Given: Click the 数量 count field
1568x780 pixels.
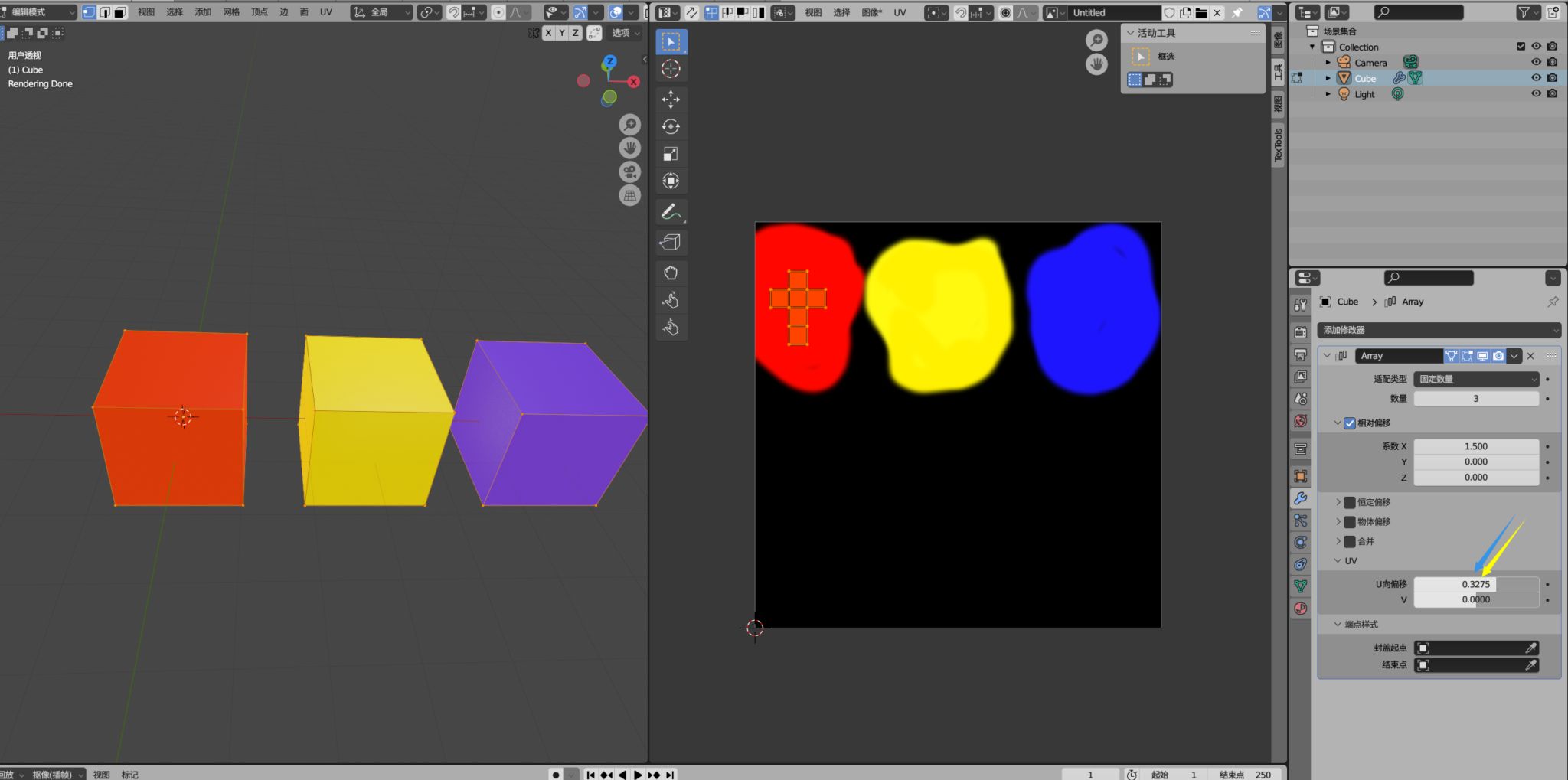Looking at the screenshot, I should [x=1475, y=399].
